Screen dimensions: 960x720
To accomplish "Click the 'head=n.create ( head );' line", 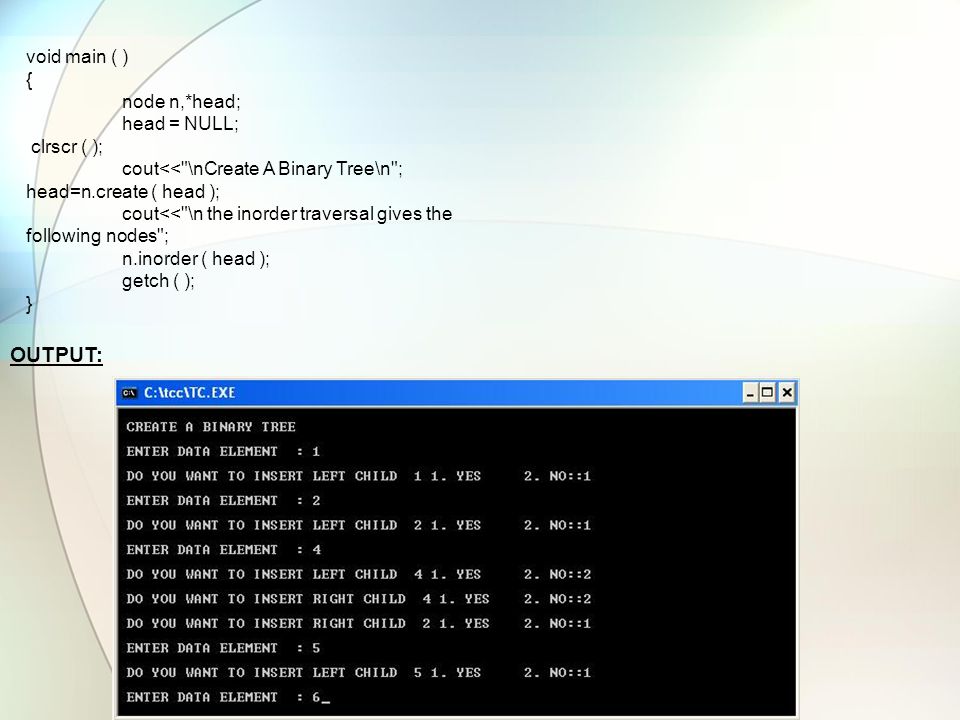I will (122, 192).
